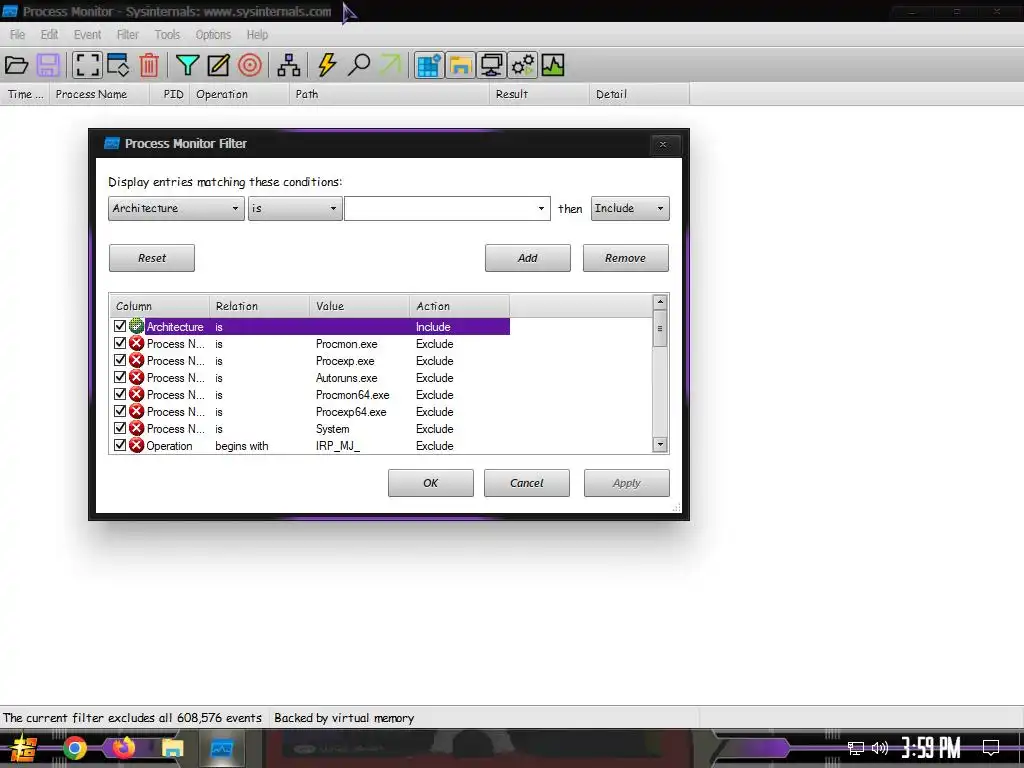Click the Start button on the taskbar
This screenshot has width=1024, height=768.
24,748
